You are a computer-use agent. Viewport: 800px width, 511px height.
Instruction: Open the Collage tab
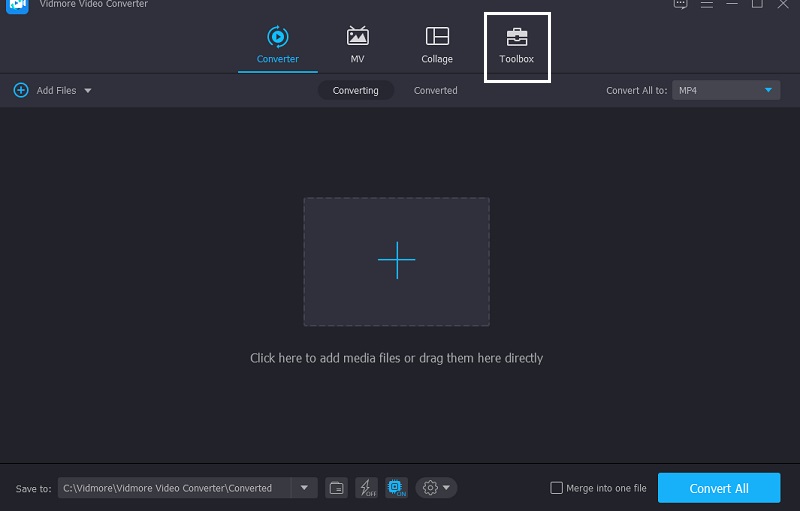(x=437, y=45)
